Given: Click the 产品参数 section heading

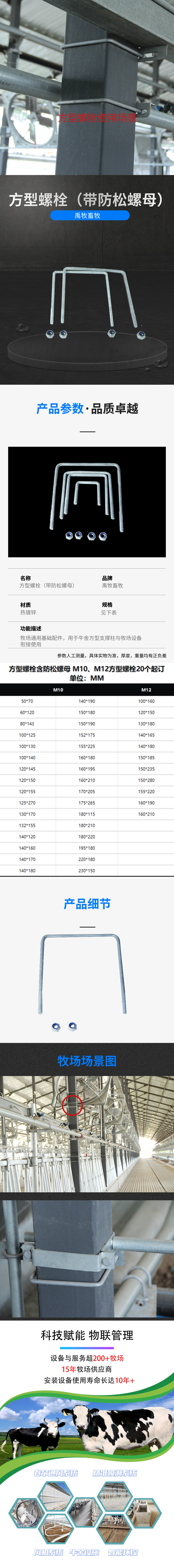Looking at the screenshot, I should (60, 408).
